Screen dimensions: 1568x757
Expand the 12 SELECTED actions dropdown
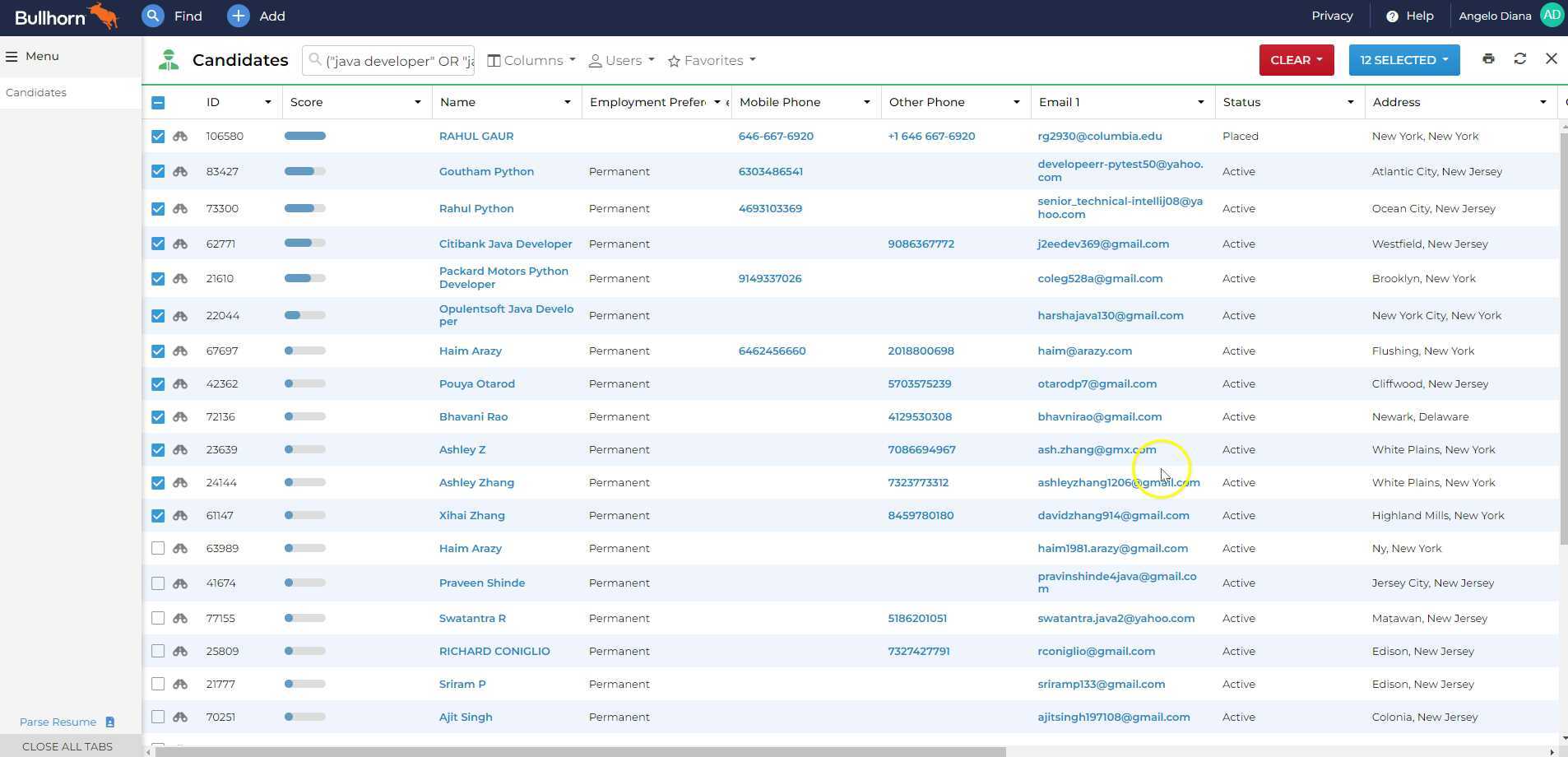[x=1403, y=59]
